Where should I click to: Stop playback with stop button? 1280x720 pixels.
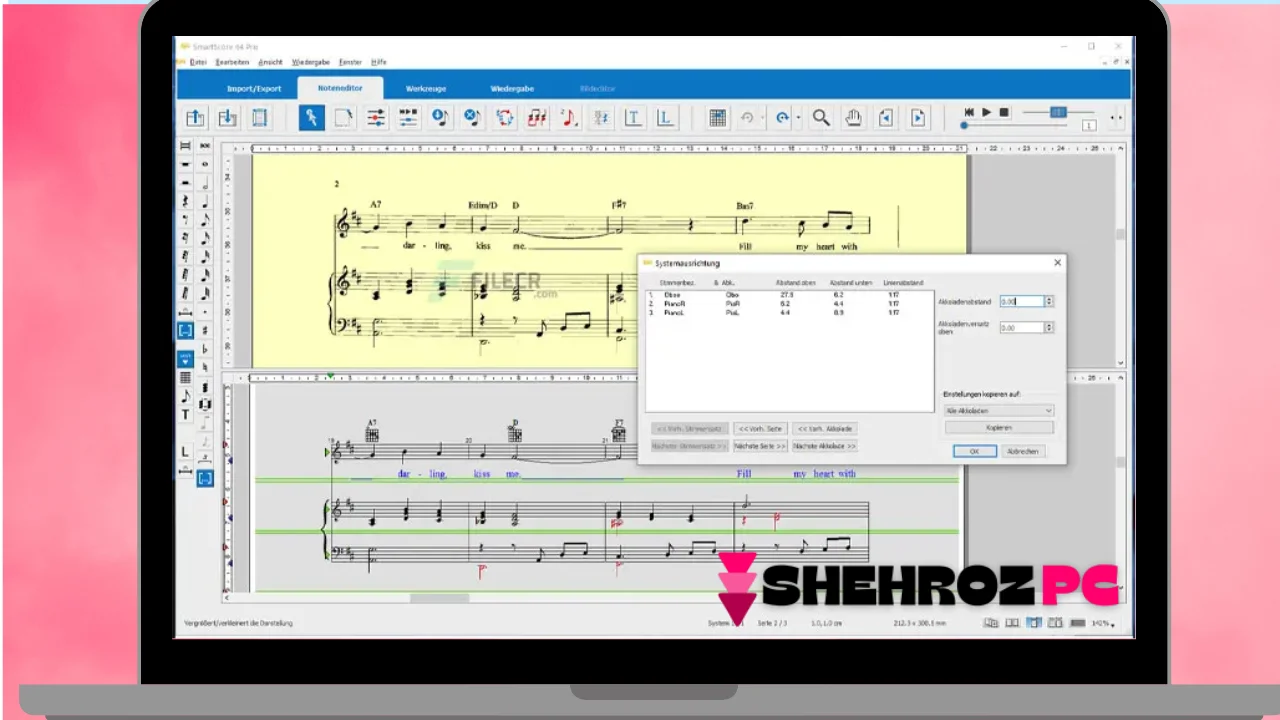pyautogui.click(x=1004, y=112)
